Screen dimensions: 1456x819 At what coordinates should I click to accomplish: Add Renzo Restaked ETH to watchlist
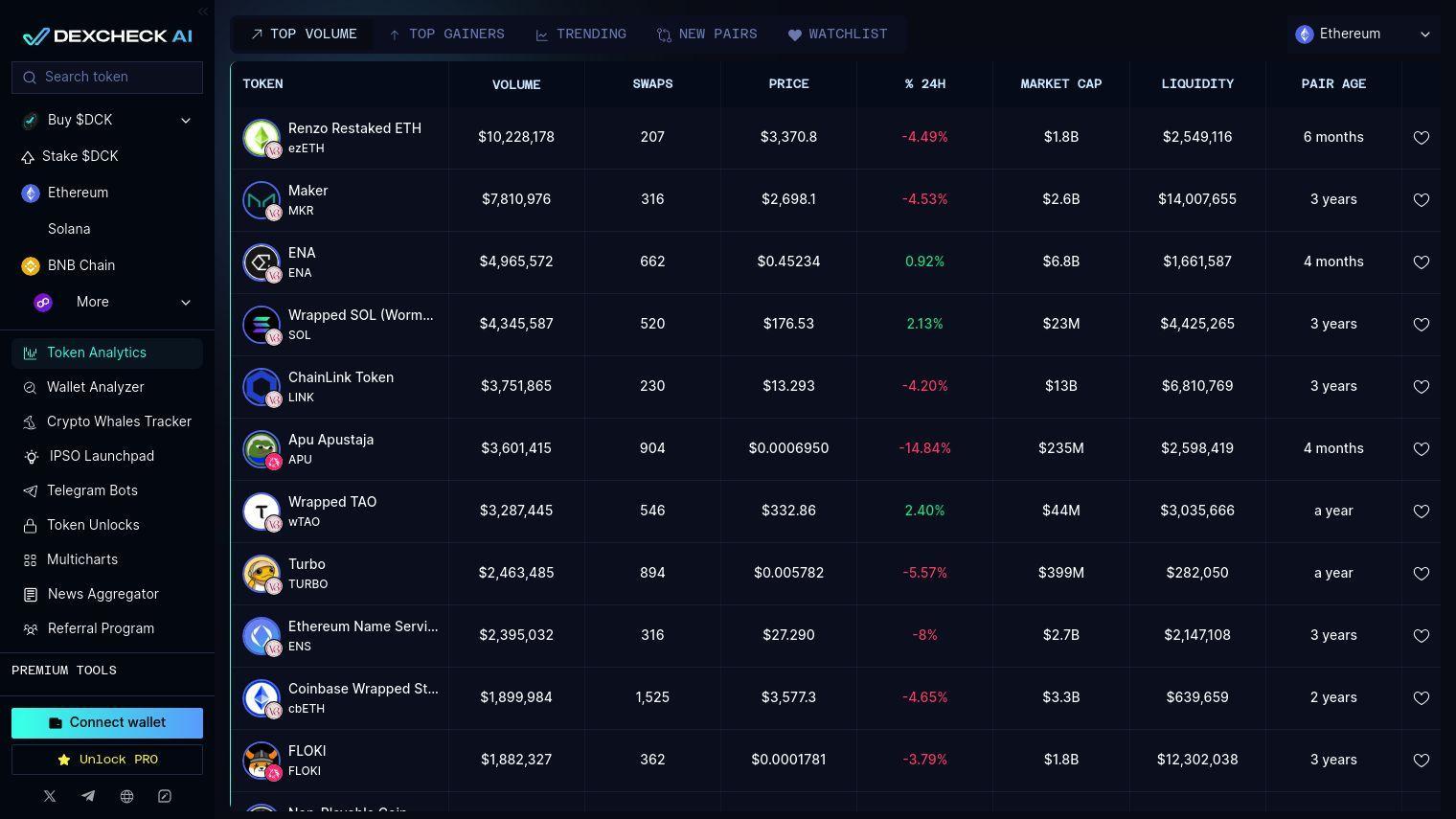point(1422,138)
